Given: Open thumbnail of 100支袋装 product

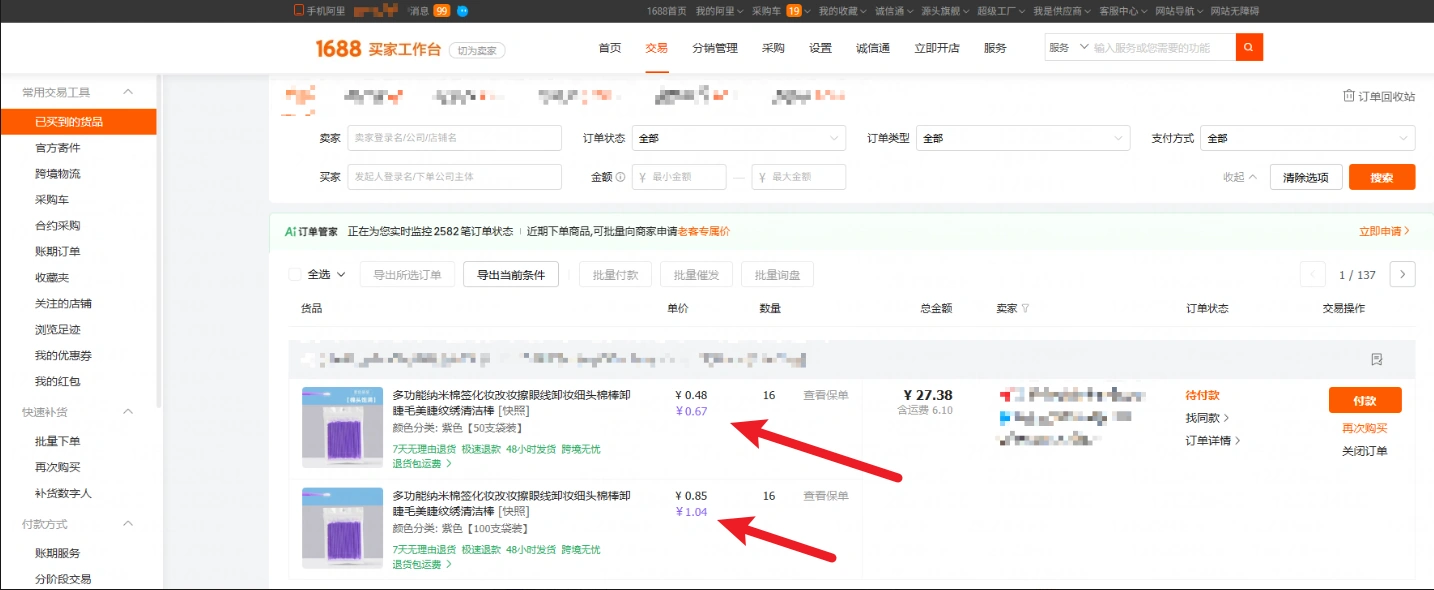Looking at the screenshot, I should [342, 528].
